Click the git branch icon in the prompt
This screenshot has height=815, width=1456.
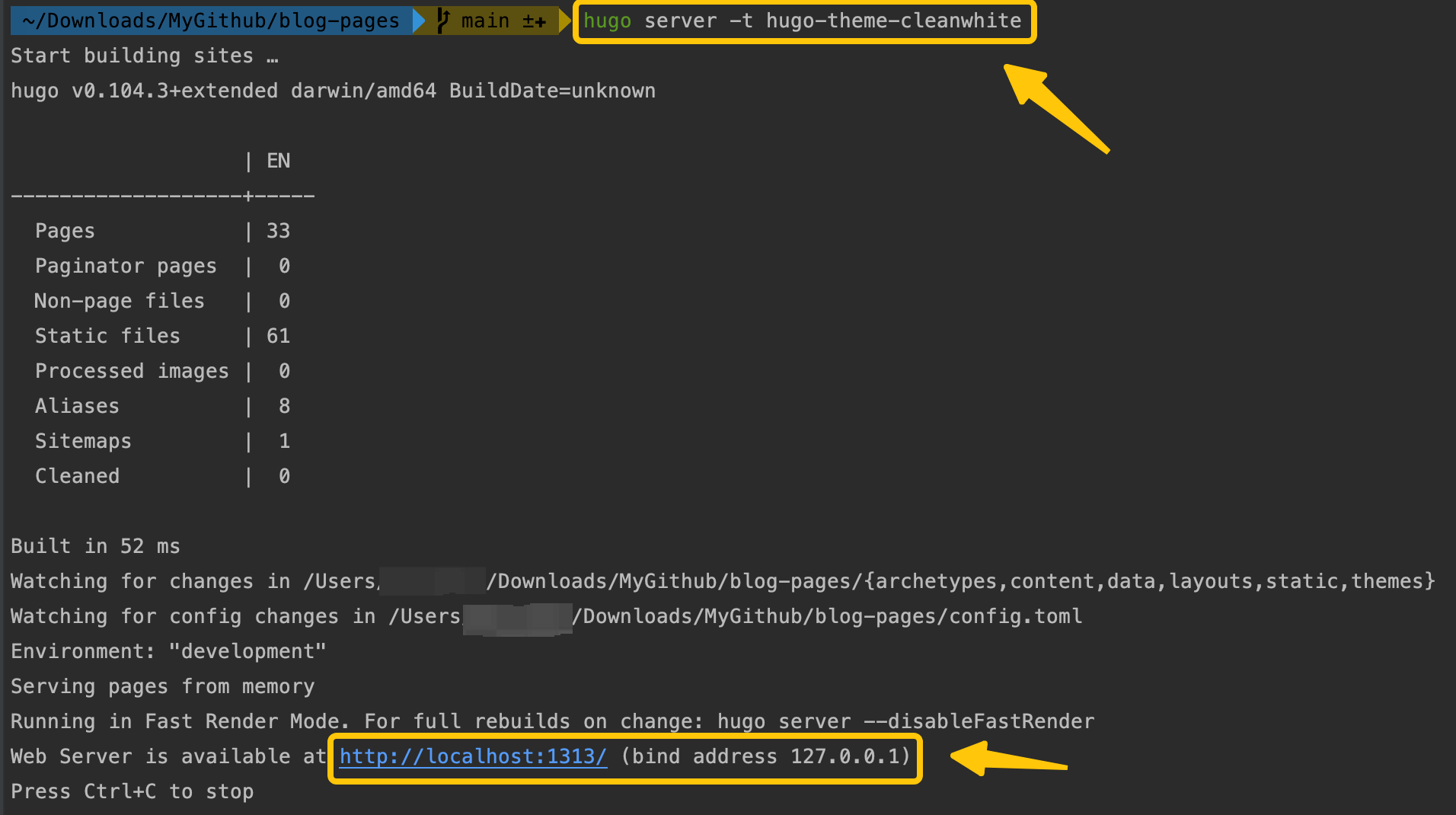click(442, 21)
